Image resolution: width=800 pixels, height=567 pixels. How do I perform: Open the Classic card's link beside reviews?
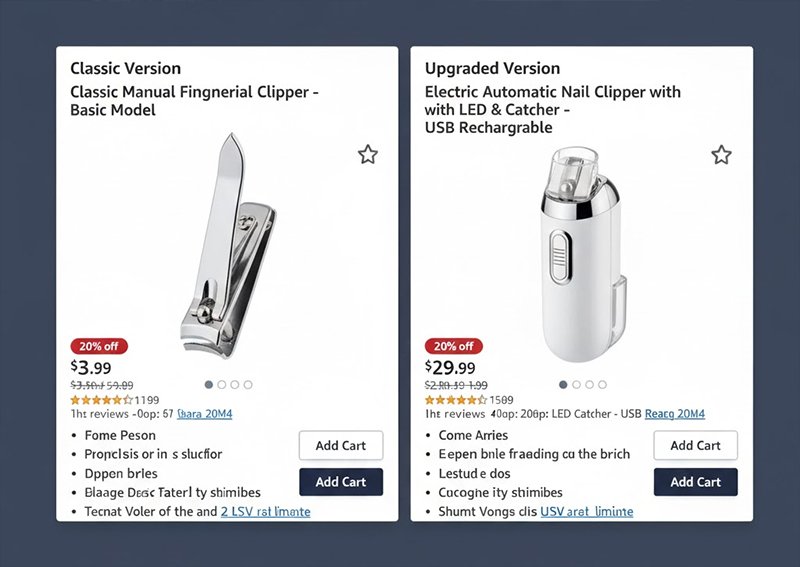coord(204,414)
